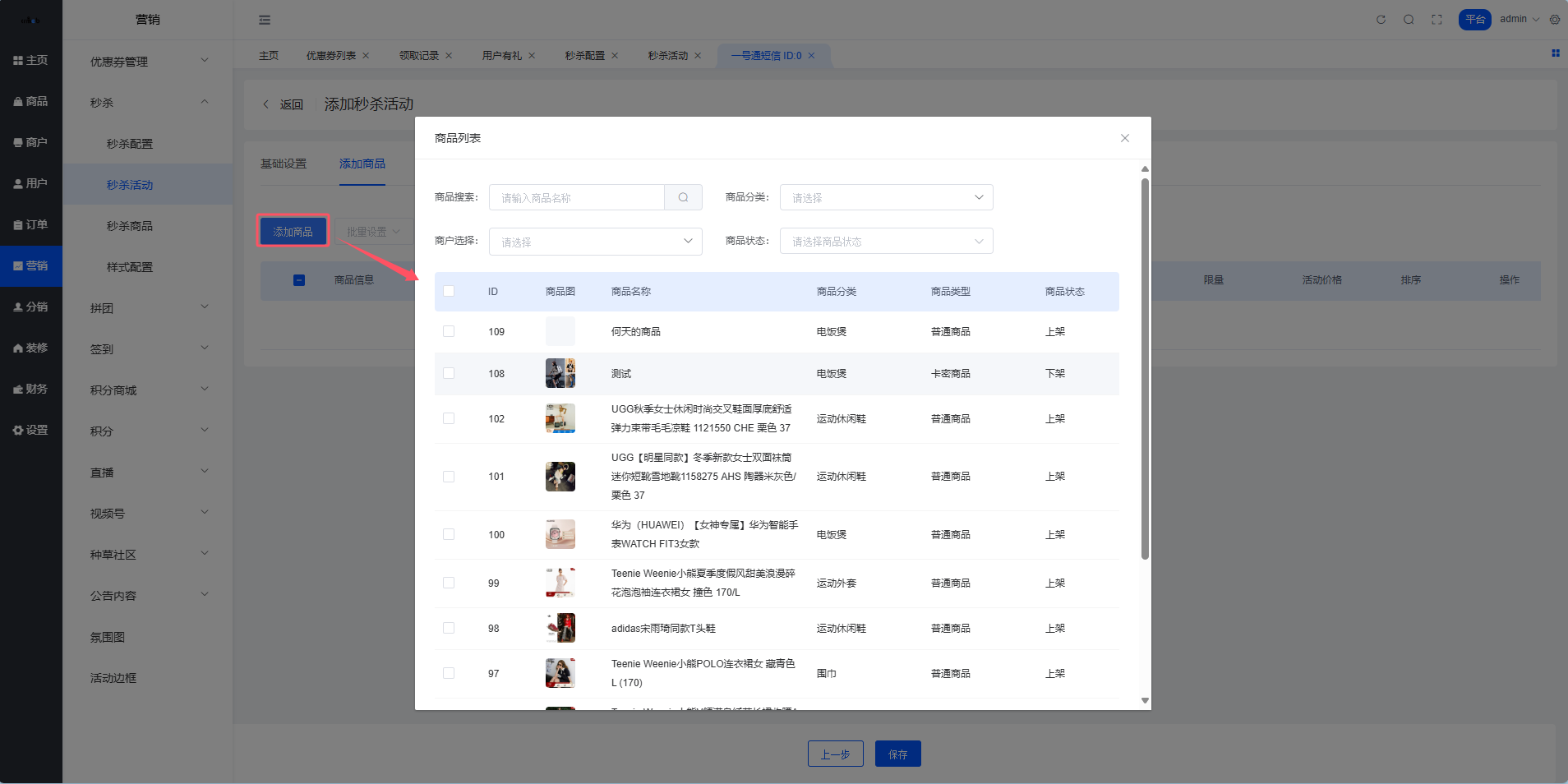Refresh the page using the reload icon
This screenshot has width=1568, height=784.
(x=1380, y=19)
